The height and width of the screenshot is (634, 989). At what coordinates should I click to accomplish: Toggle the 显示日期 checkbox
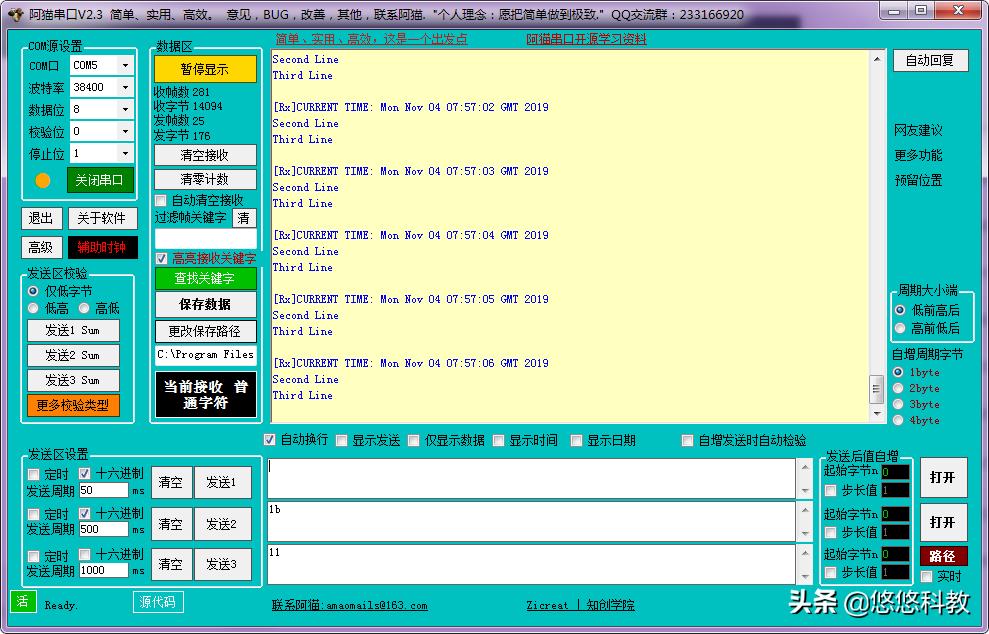(x=576, y=440)
